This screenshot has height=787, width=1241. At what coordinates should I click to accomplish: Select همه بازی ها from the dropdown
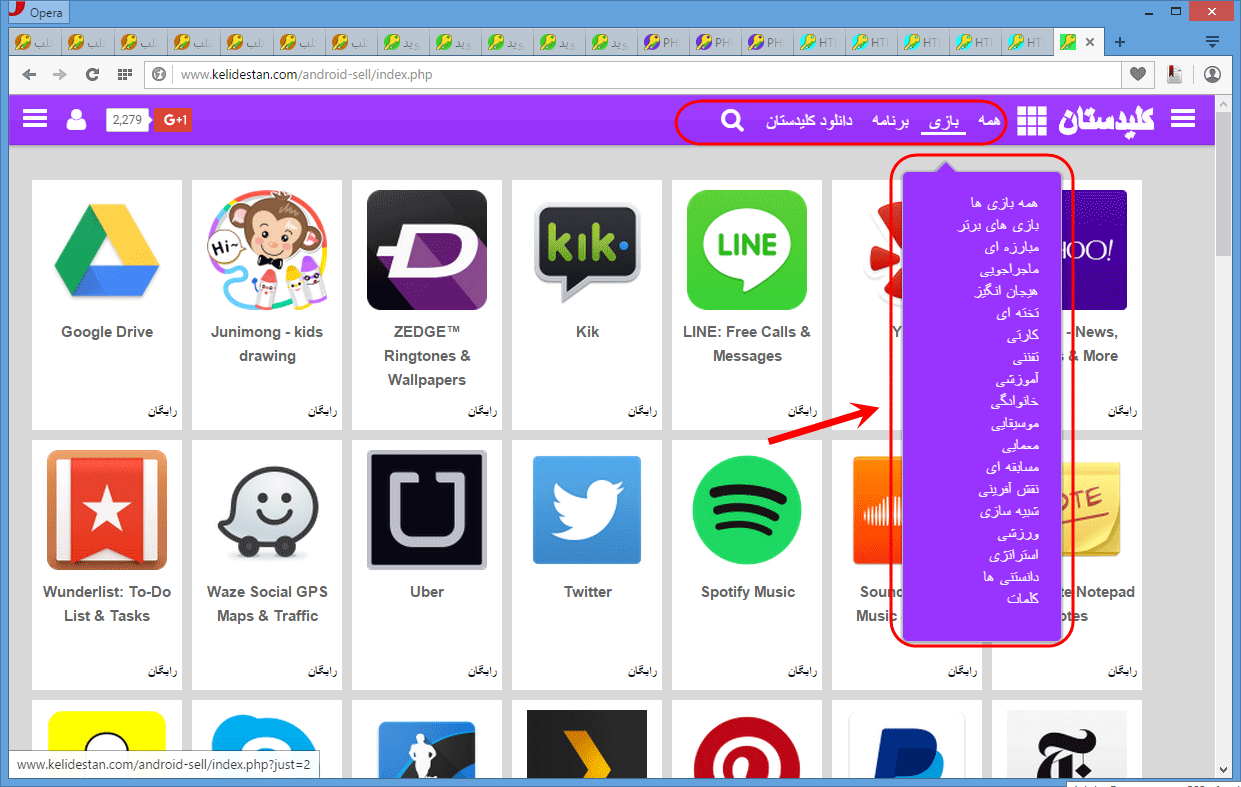(1005, 204)
